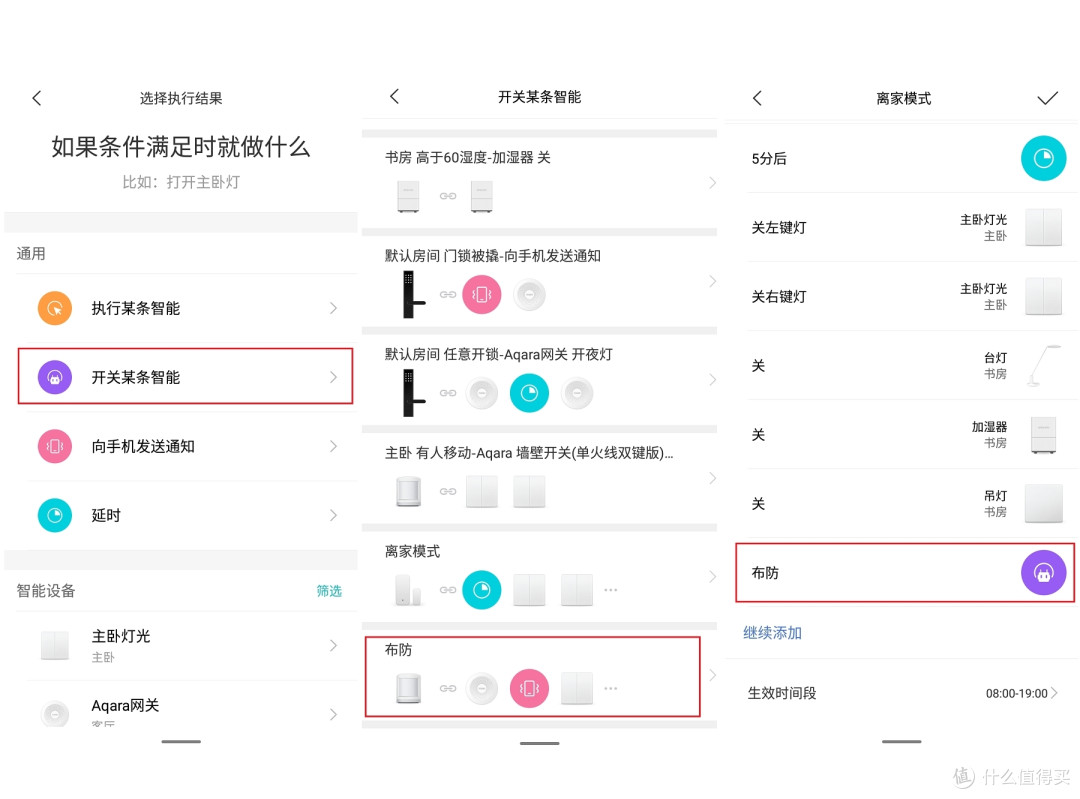This screenshot has width=1080, height=799.
Task: Tap ellipsis more icon in 布防 automation
Action: pyautogui.click(x=610, y=688)
